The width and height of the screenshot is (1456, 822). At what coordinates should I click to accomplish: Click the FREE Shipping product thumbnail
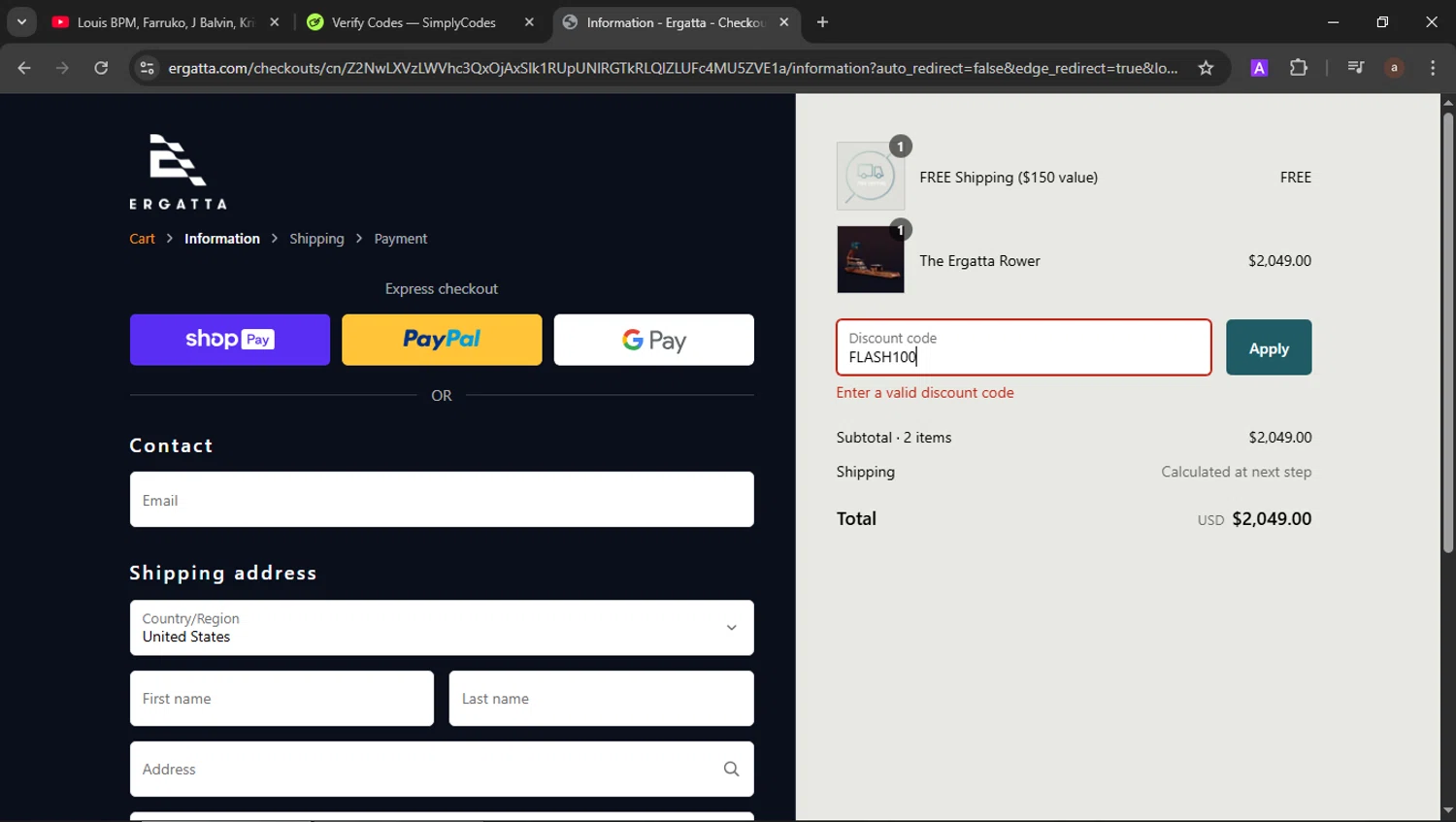tap(871, 176)
